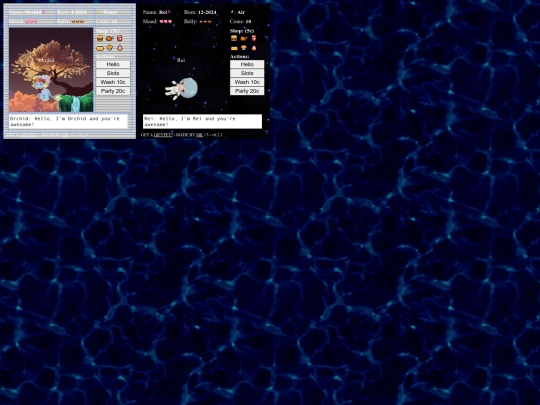This screenshot has width=540, height=405.
Task: Click the 'Name: Rei' text
Action: [155, 12]
